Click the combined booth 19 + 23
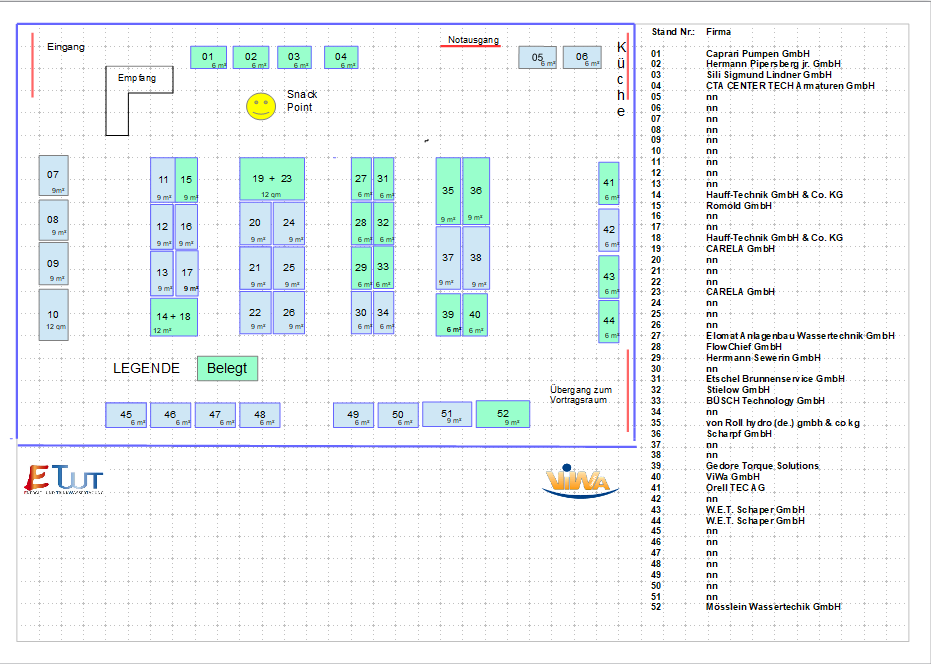 click(x=272, y=179)
